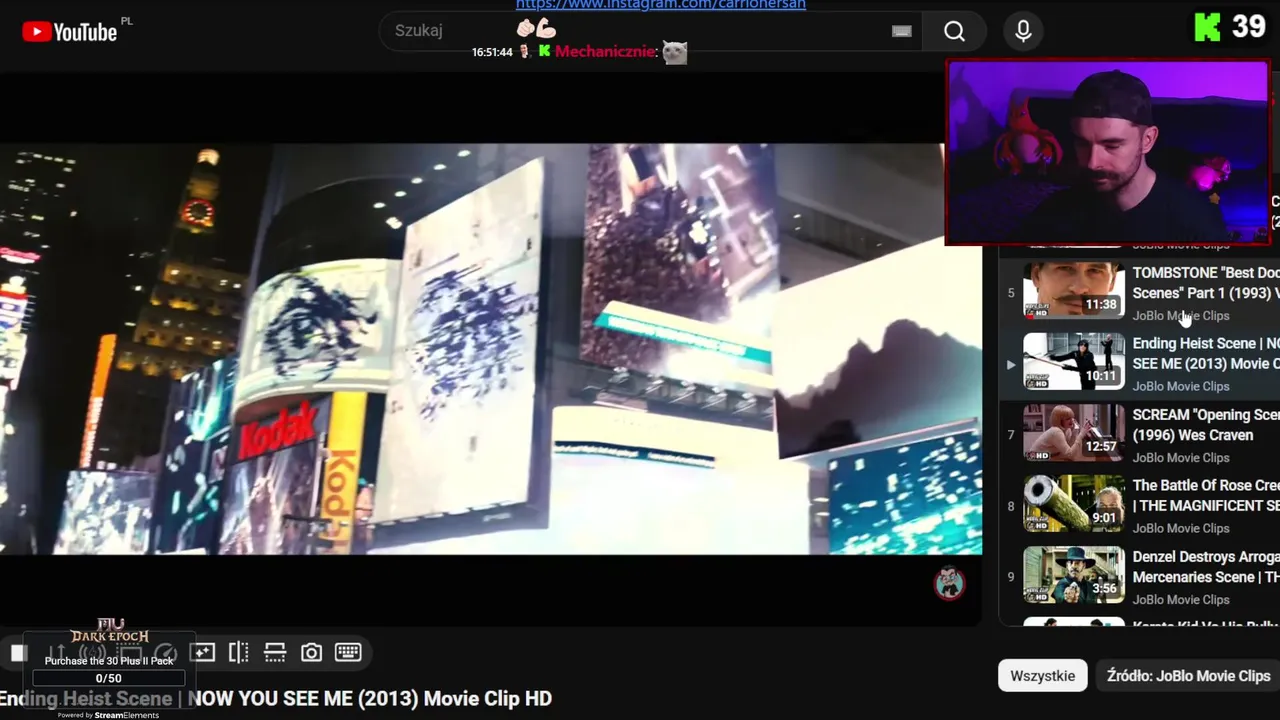Click Denzel Destroys Arrogant Mercenaries Scene title
The height and width of the screenshot is (720, 1280).
[x=1206, y=567]
